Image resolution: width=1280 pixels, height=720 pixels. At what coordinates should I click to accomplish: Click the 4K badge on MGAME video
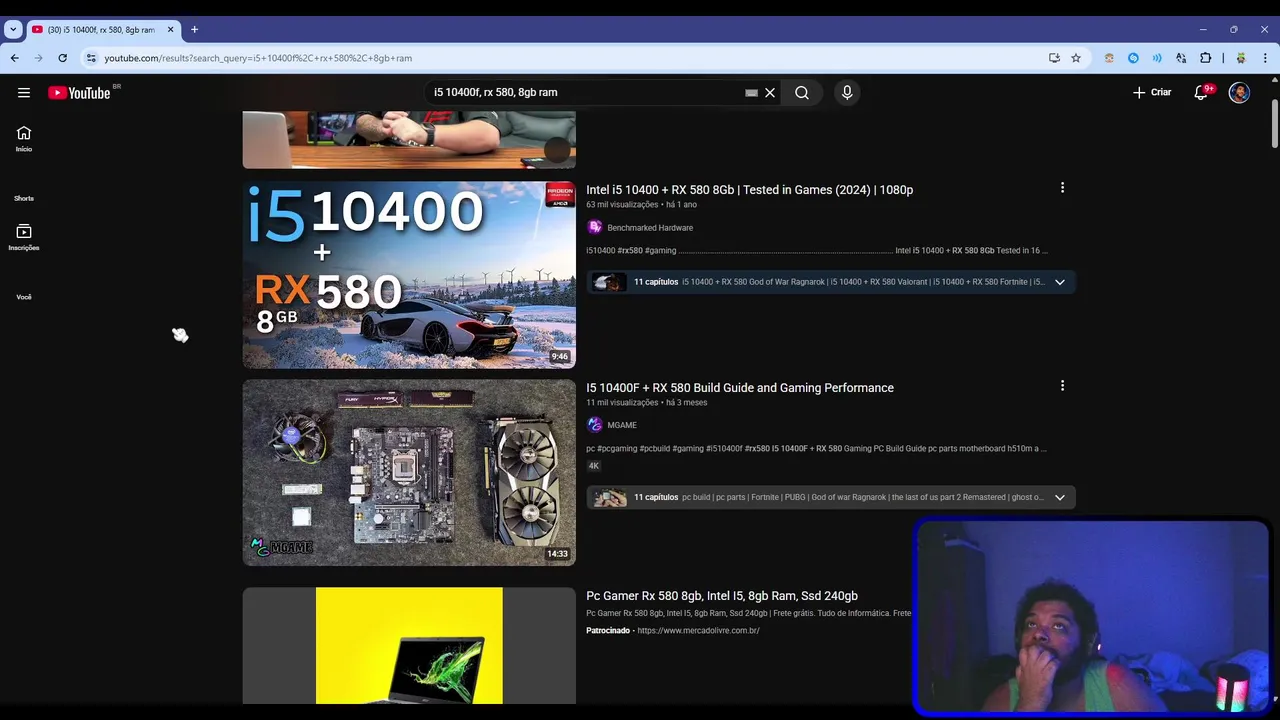click(594, 466)
